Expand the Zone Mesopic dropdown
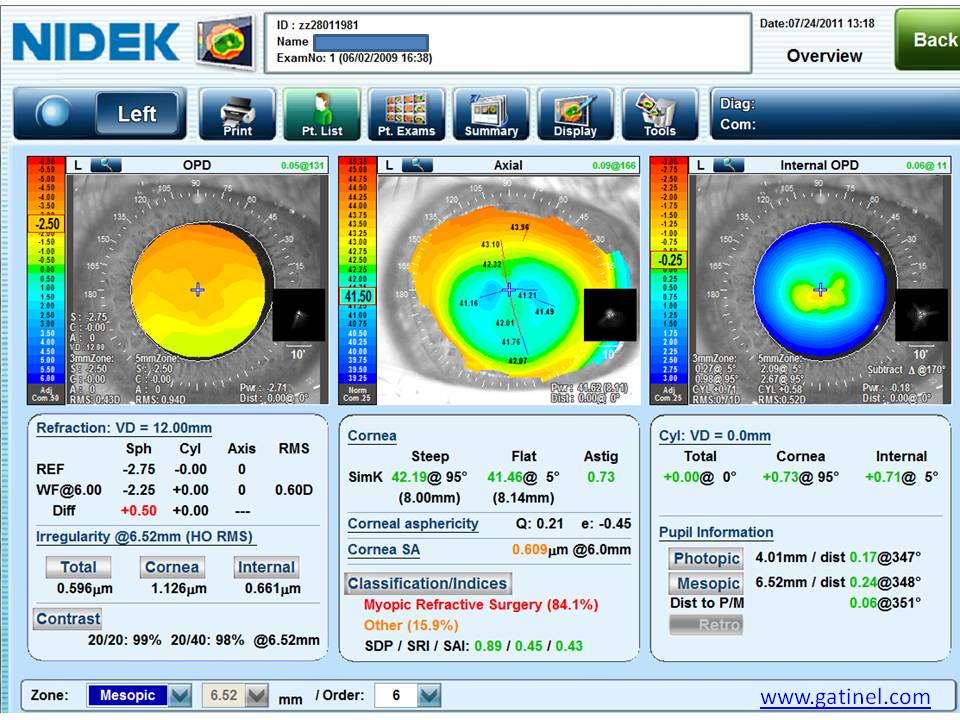The height and width of the screenshot is (720, 960). [x=139, y=695]
